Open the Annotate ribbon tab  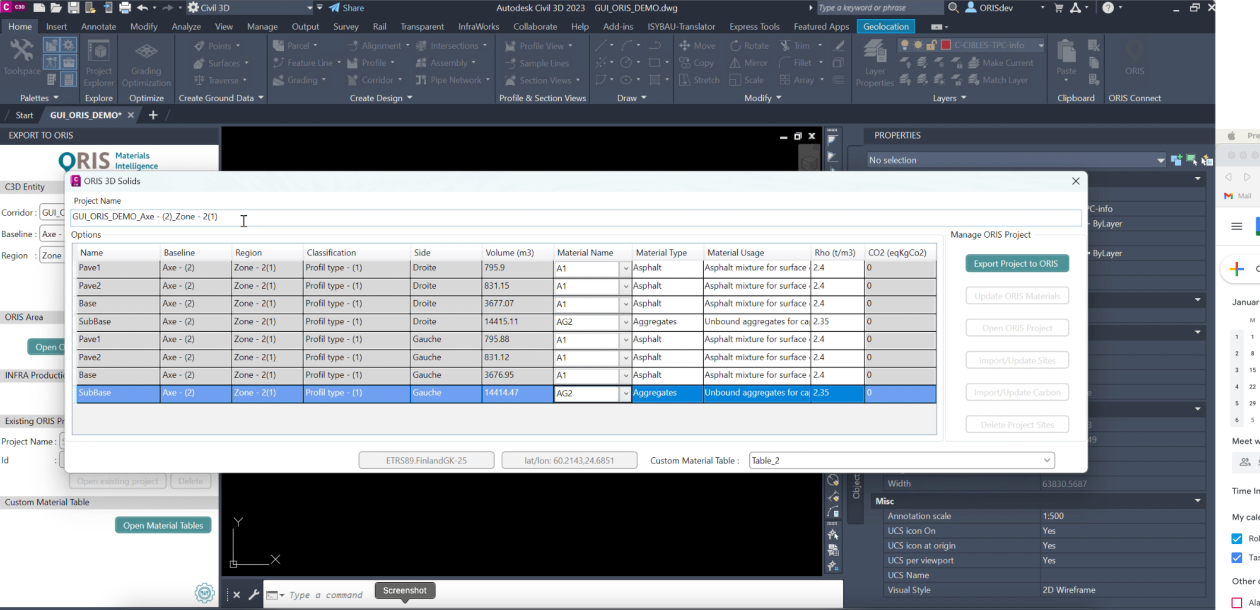pos(99,26)
